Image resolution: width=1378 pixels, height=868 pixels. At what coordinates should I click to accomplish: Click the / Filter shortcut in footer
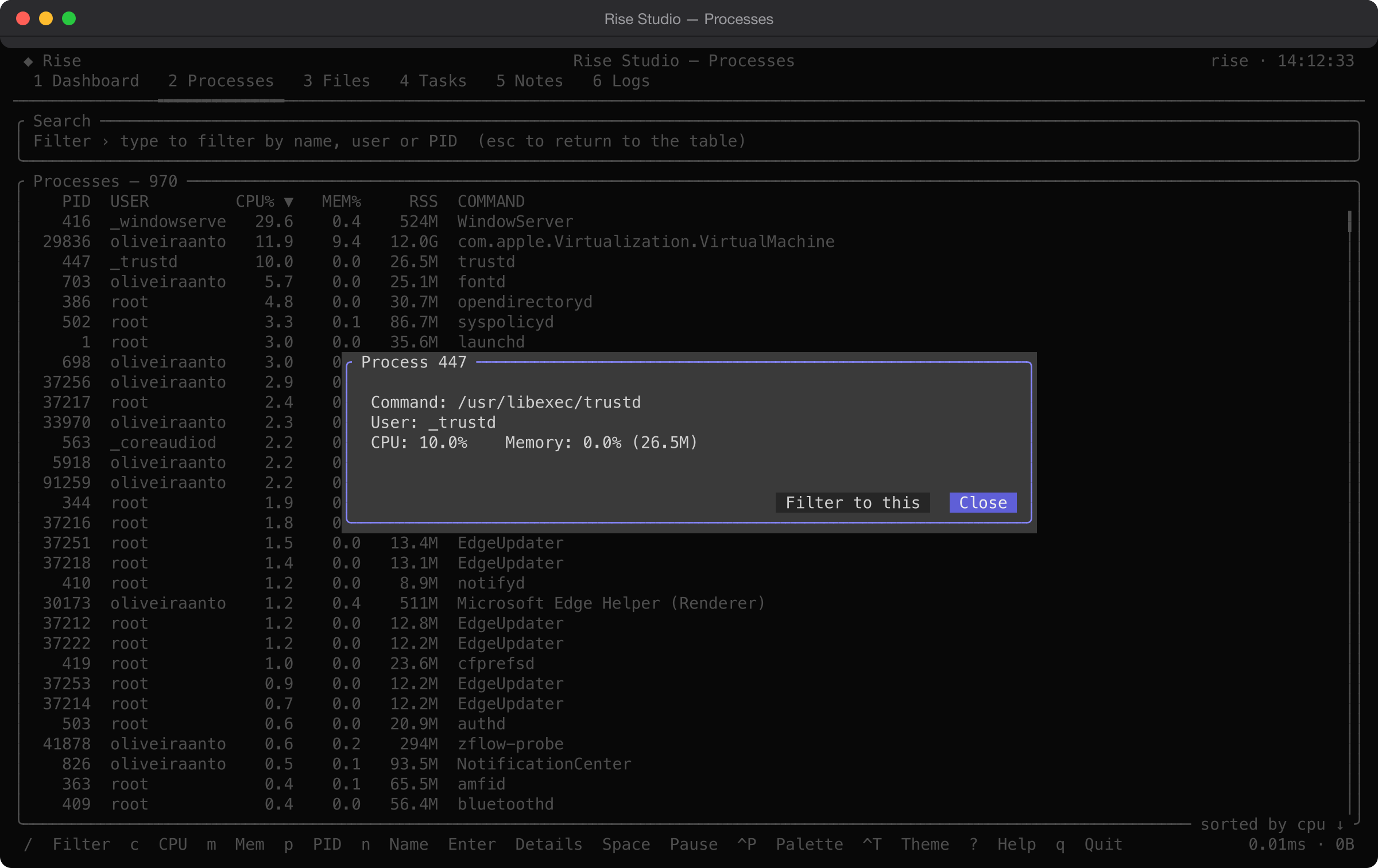[x=67, y=844]
